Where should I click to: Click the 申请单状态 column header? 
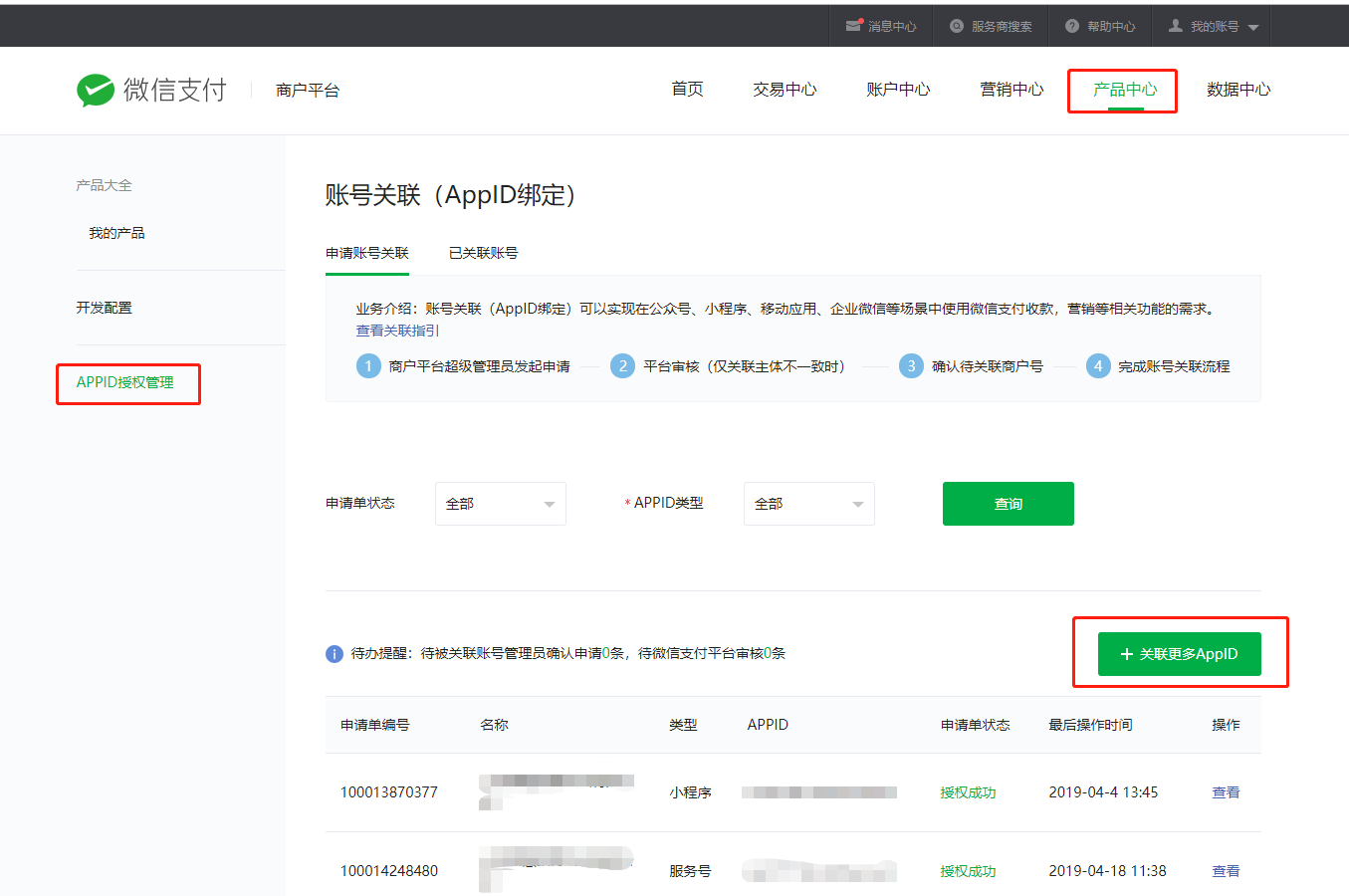(976, 725)
